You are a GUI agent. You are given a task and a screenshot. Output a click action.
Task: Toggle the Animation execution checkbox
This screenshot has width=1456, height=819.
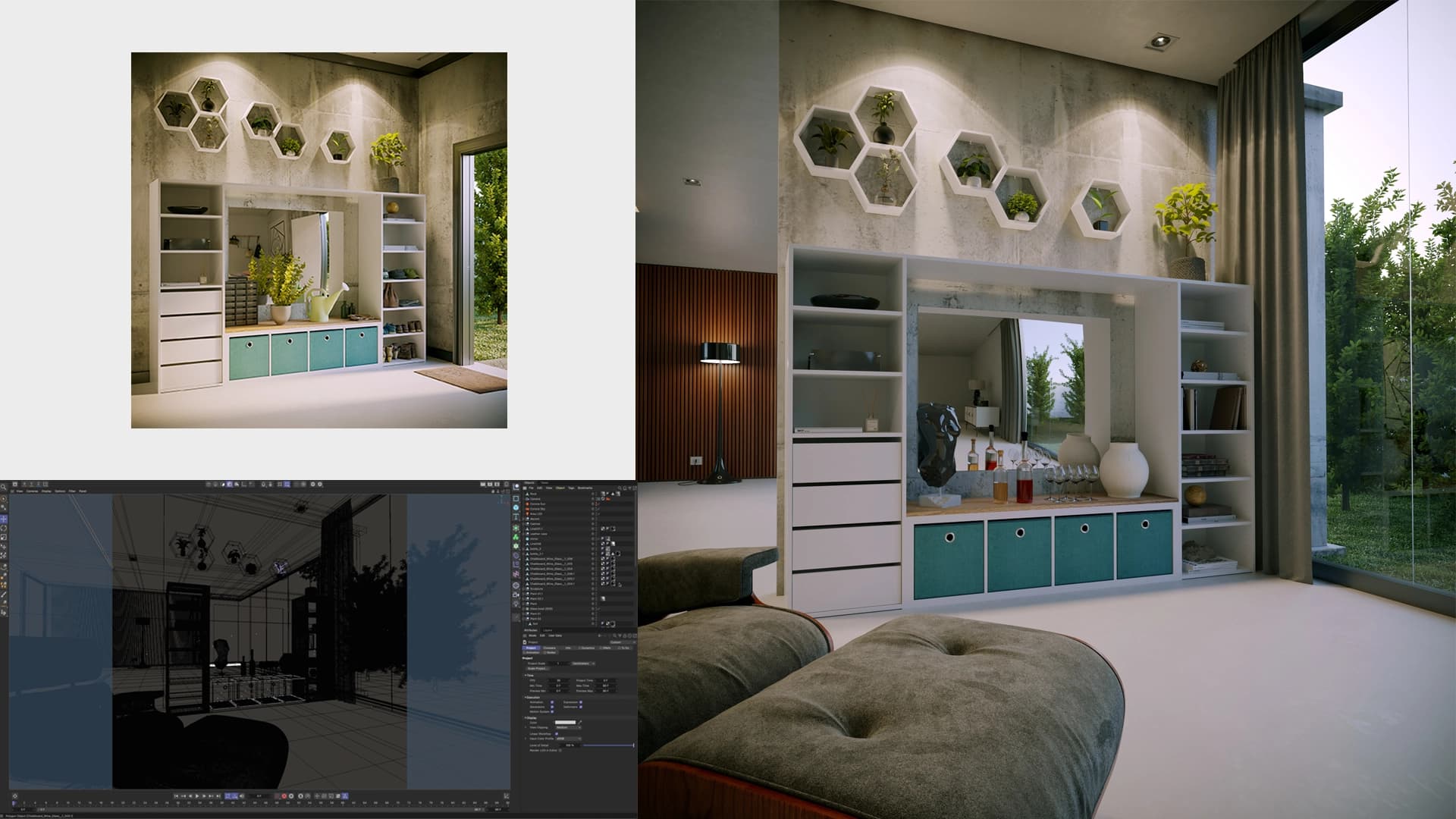(x=552, y=702)
